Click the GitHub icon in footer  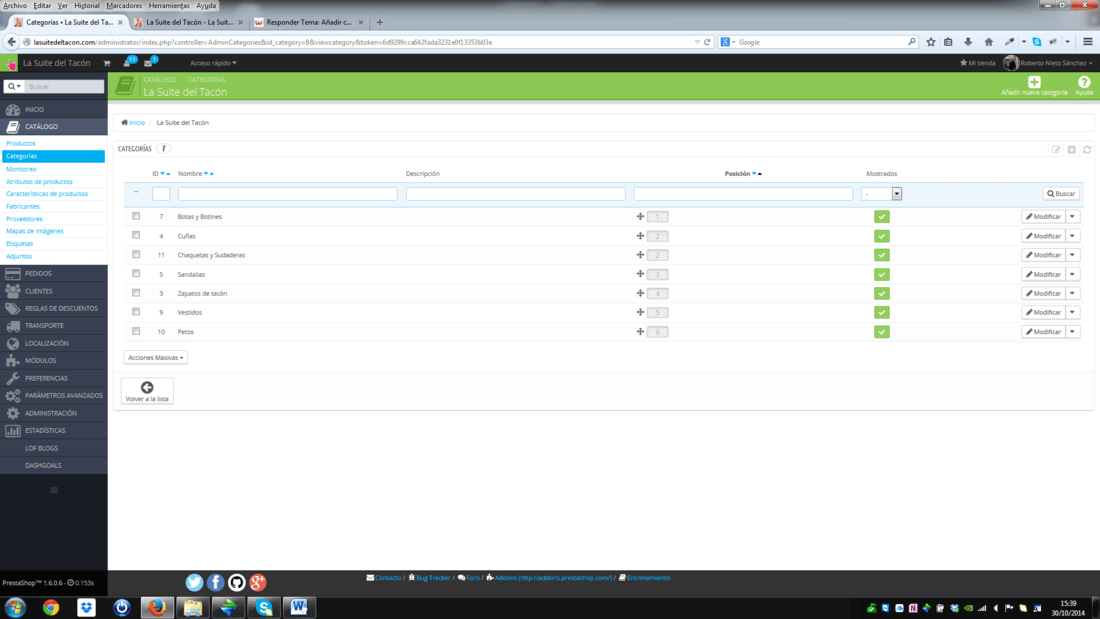[236, 582]
